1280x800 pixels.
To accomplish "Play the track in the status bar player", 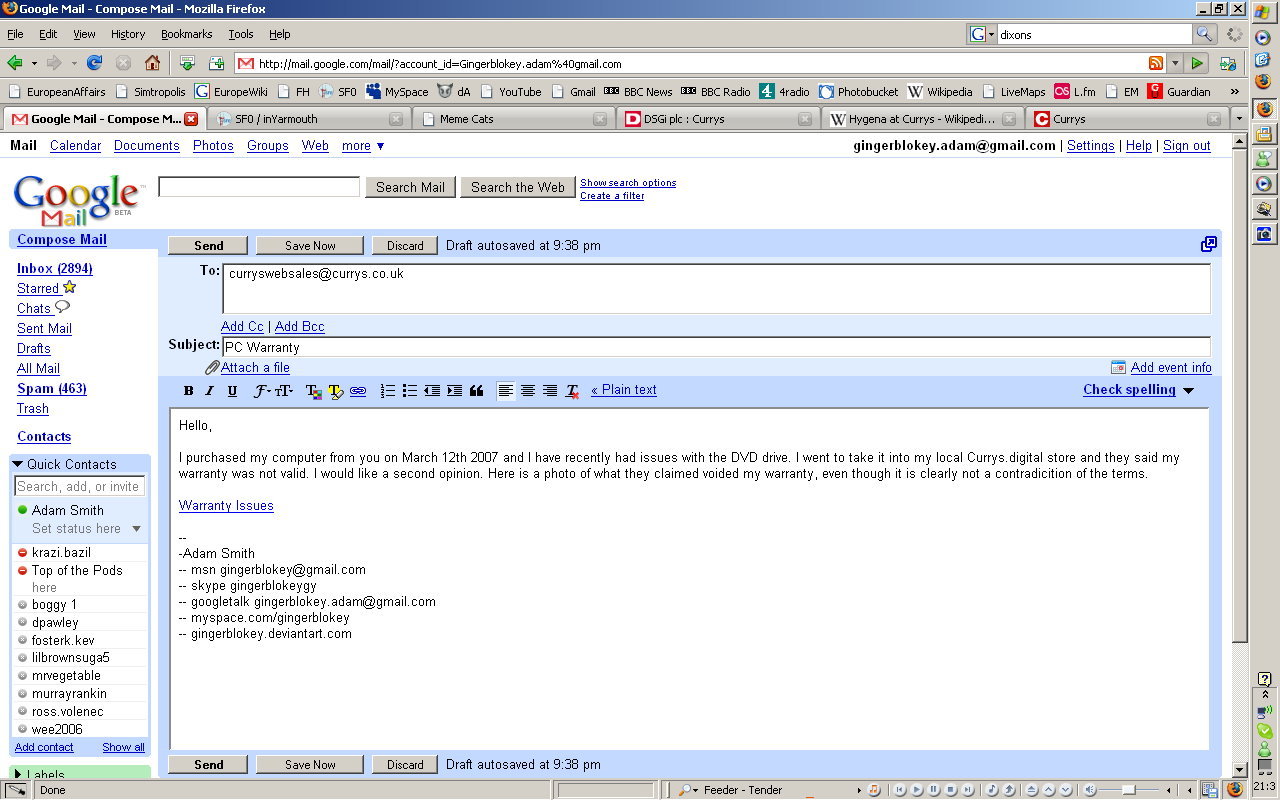I will (917, 790).
